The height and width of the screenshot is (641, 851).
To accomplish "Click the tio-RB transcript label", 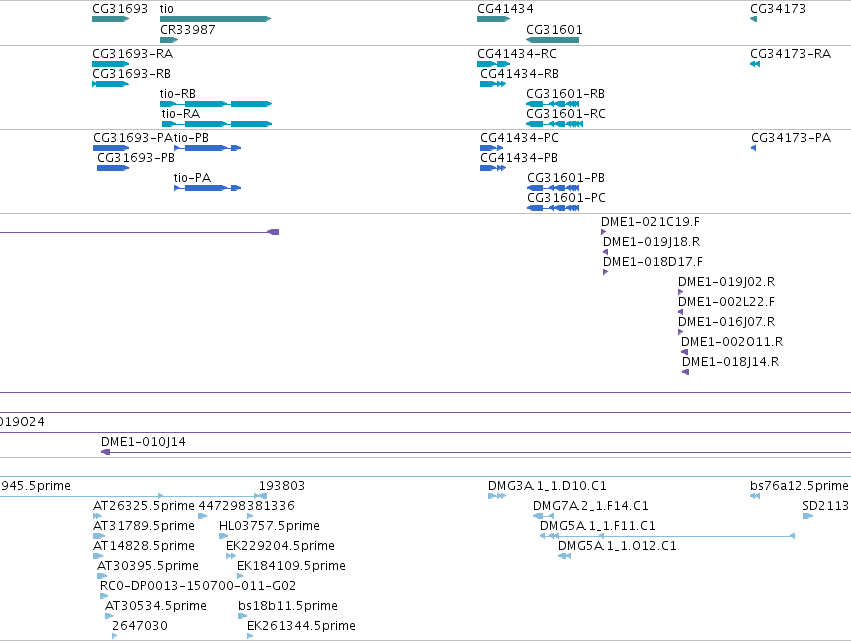I will pyautogui.click(x=177, y=94).
